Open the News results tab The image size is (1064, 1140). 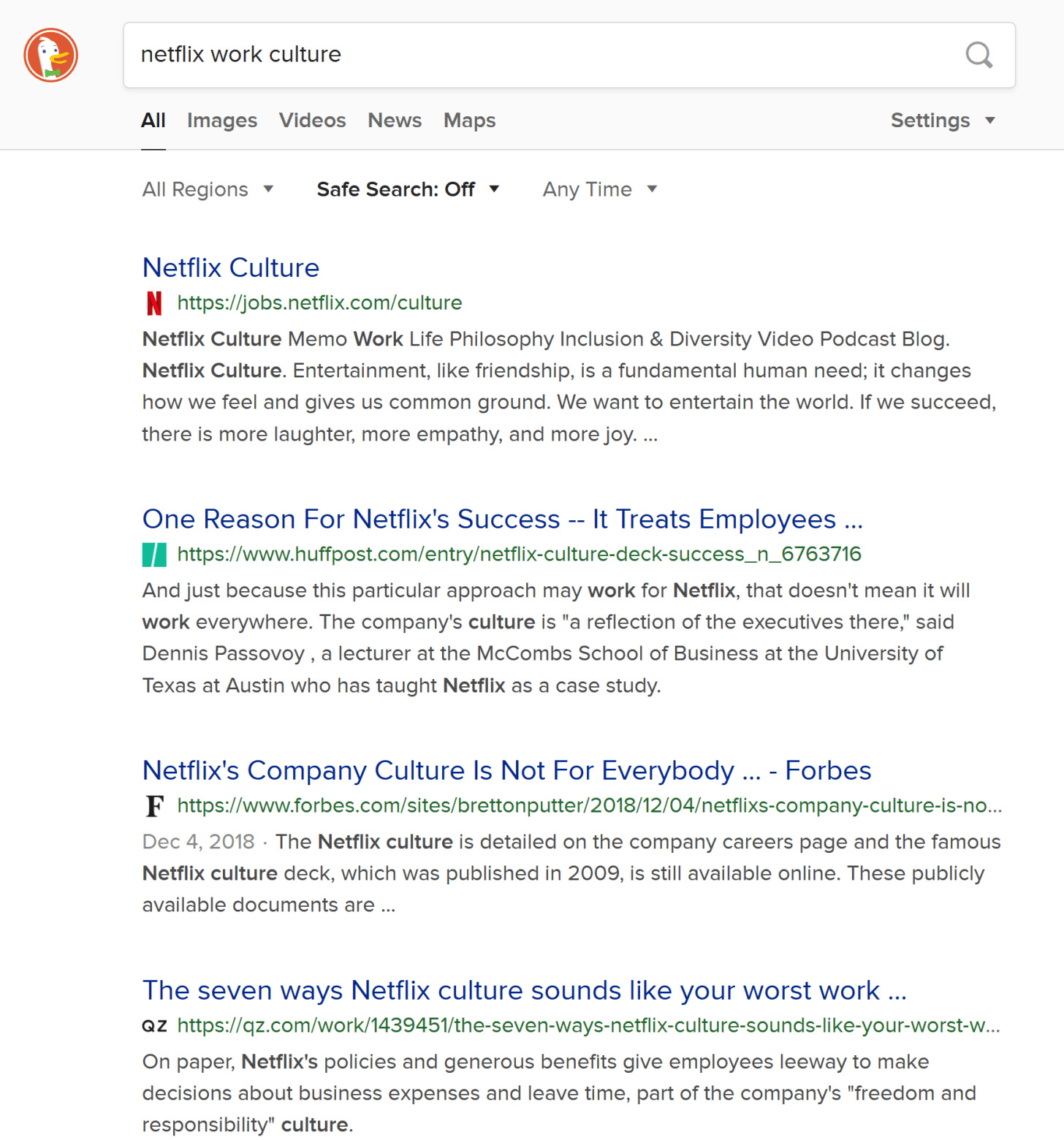(x=395, y=121)
